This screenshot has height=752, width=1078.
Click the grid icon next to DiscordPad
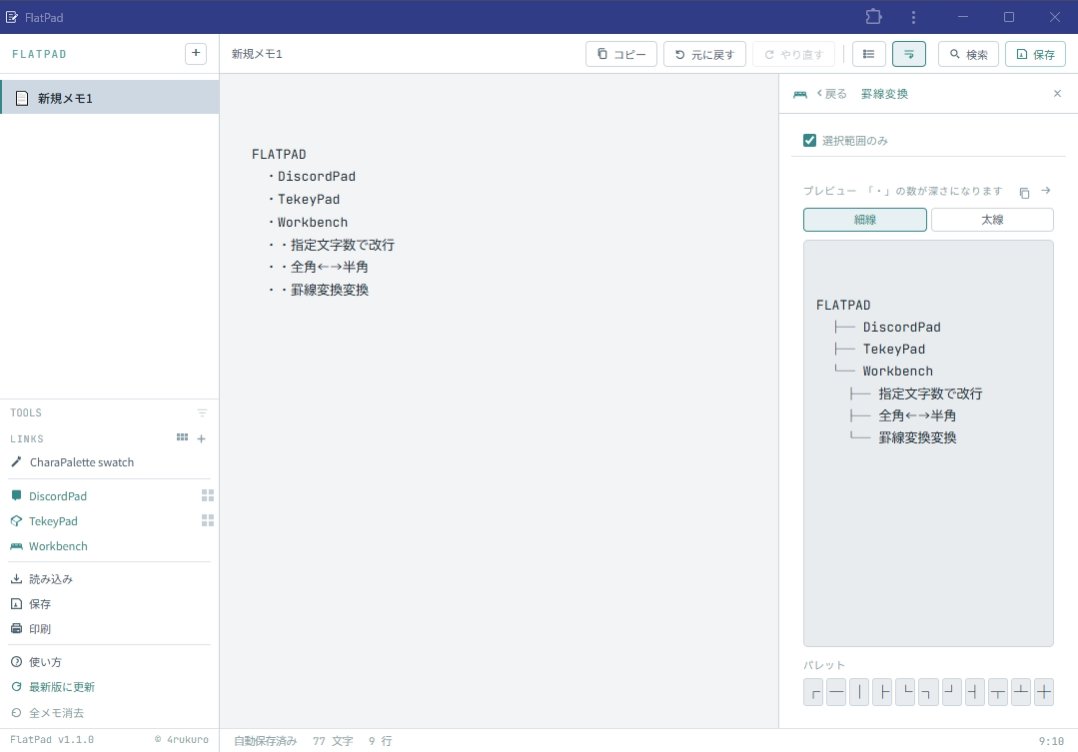[208, 496]
